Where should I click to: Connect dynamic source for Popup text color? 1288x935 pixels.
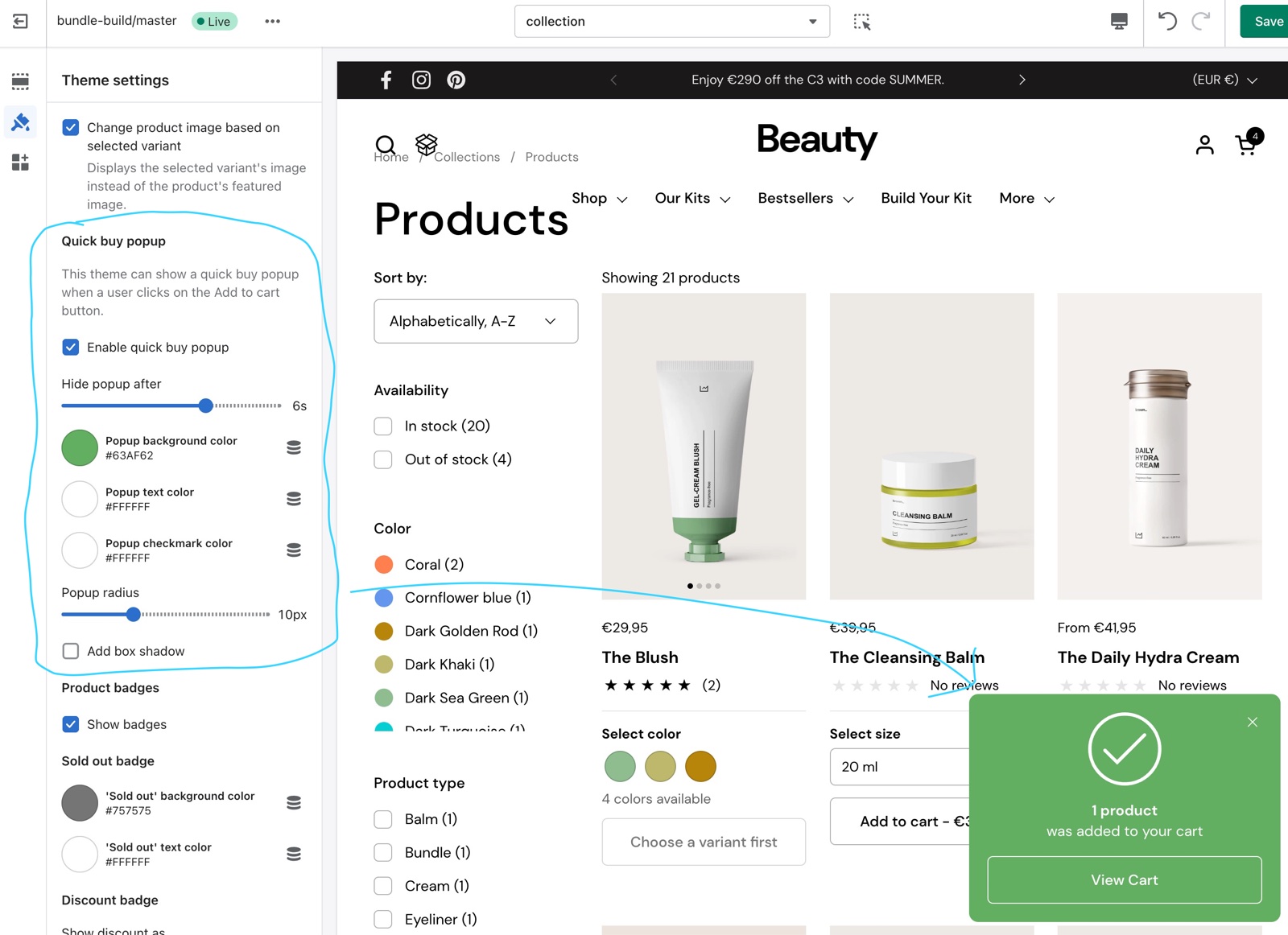(294, 499)
